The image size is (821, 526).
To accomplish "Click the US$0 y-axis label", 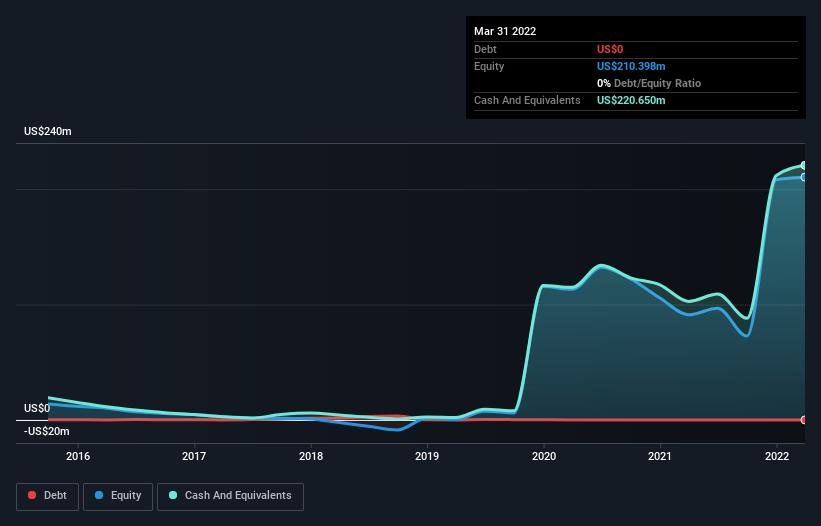I will 37,408.
